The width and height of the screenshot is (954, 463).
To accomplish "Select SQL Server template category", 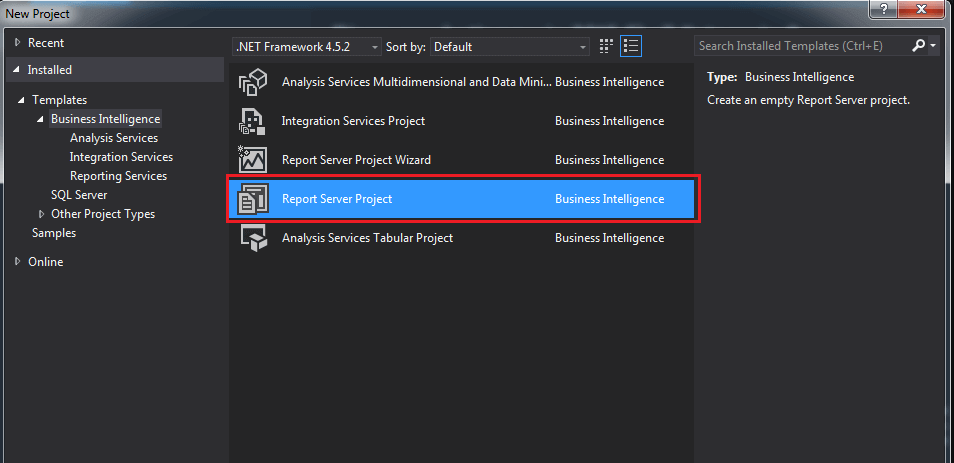I will [79, 195].
